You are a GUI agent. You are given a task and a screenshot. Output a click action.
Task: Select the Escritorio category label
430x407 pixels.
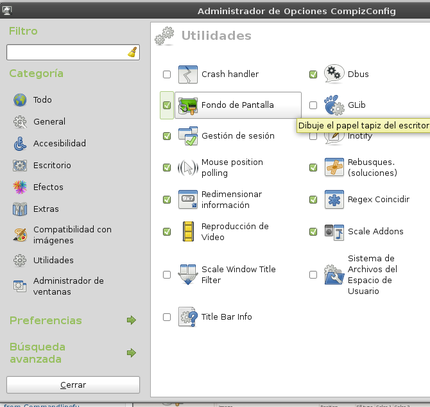click(x=52, y=165)
